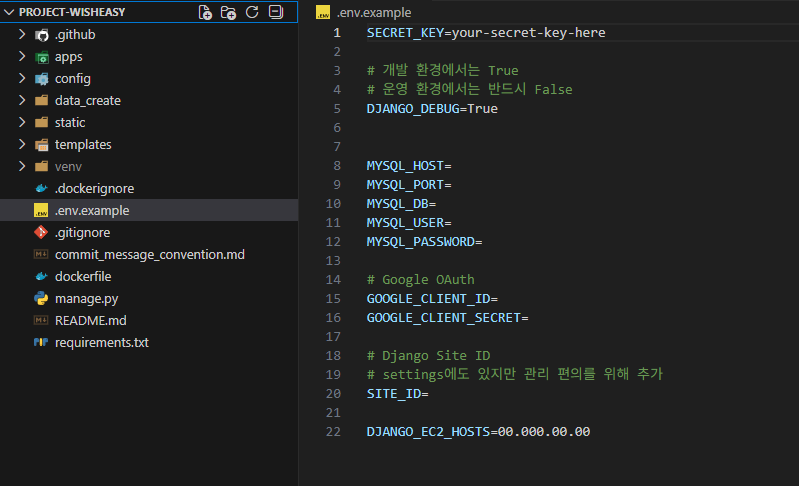The image size is (799, 486).
Task: Place cursor on the SECRET_KEY line
Action: [x=485, y=32]
